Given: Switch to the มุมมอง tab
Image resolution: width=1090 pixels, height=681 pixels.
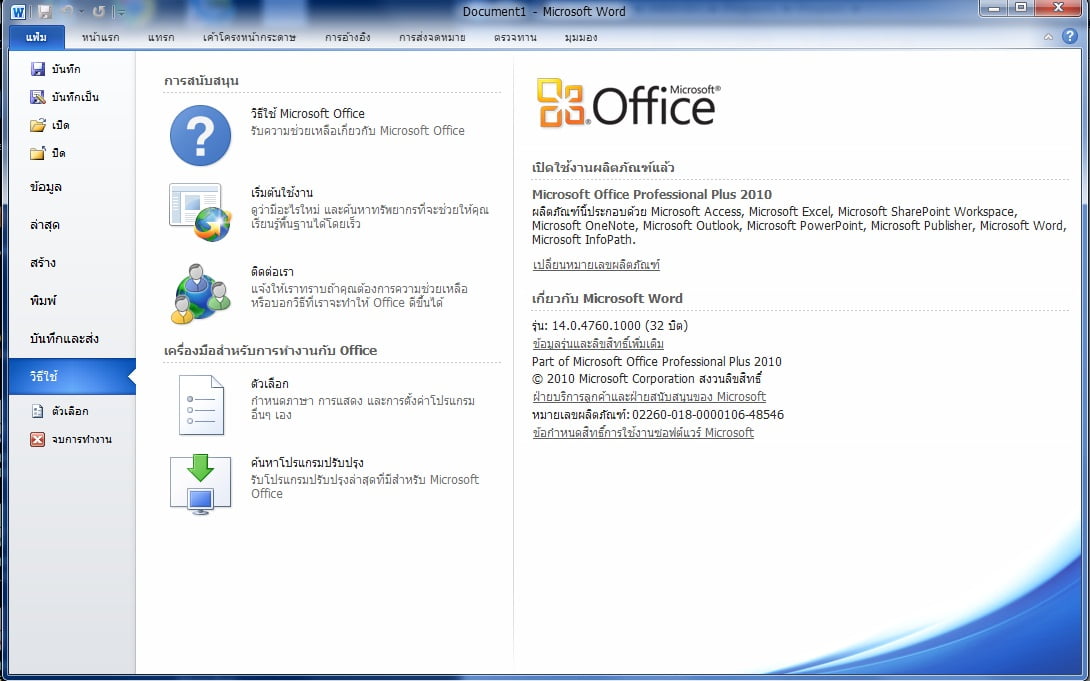Looking at the screenshot, I should 581,38.
